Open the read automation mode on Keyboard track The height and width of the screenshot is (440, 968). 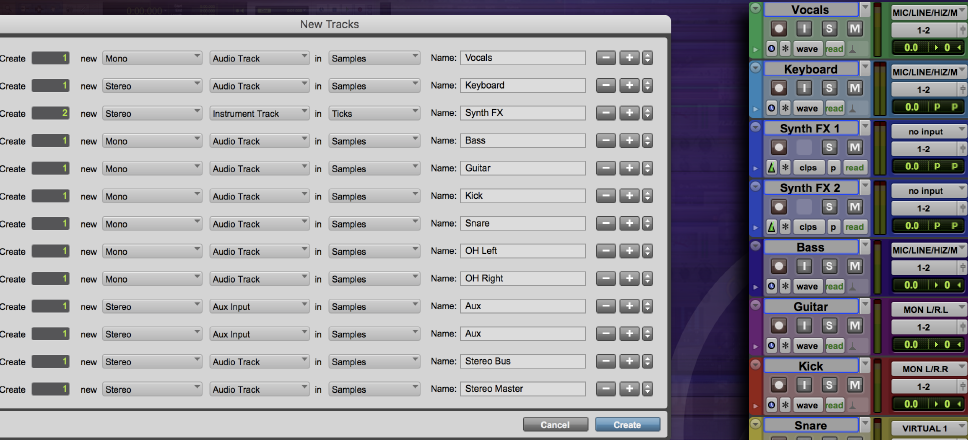click(834, 108)
